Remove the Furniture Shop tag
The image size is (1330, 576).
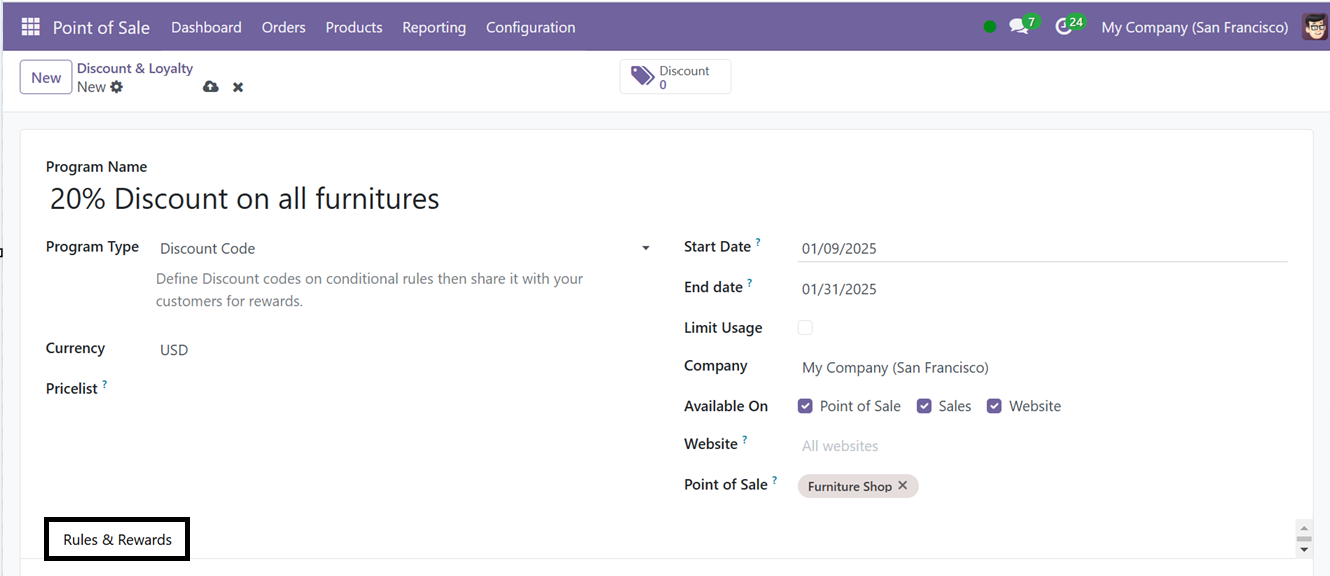(x=903, y=485)
